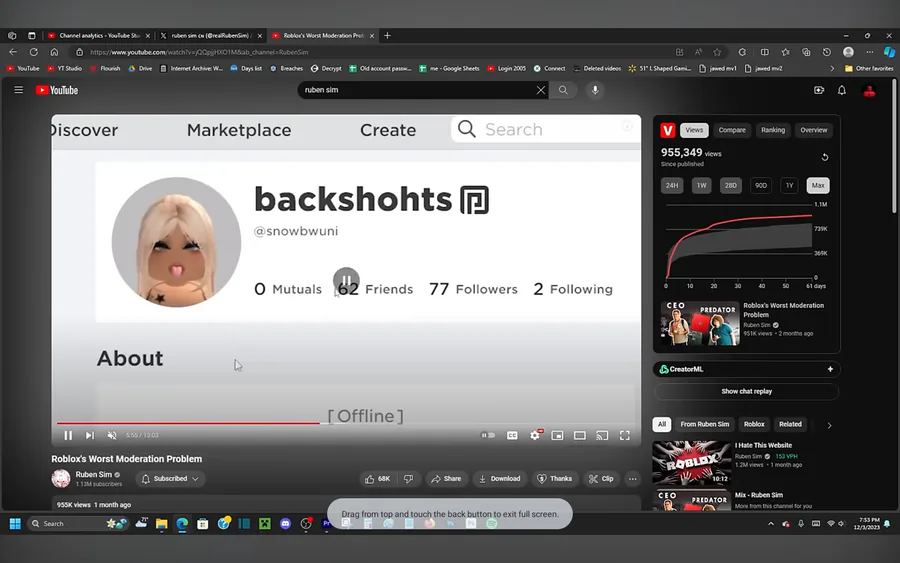
Task: Enter full screen on the video
Action: (624, 436)
